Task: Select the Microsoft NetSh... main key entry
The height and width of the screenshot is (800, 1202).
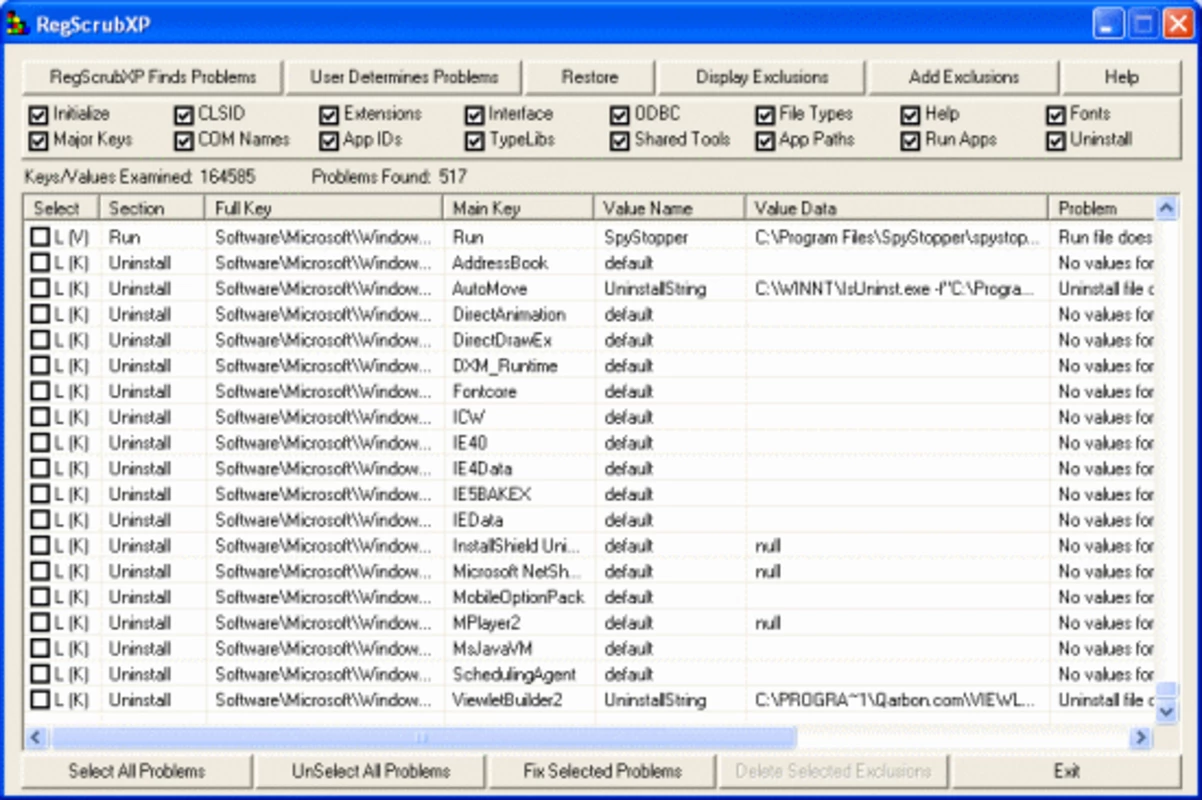Action: (516, 572)
